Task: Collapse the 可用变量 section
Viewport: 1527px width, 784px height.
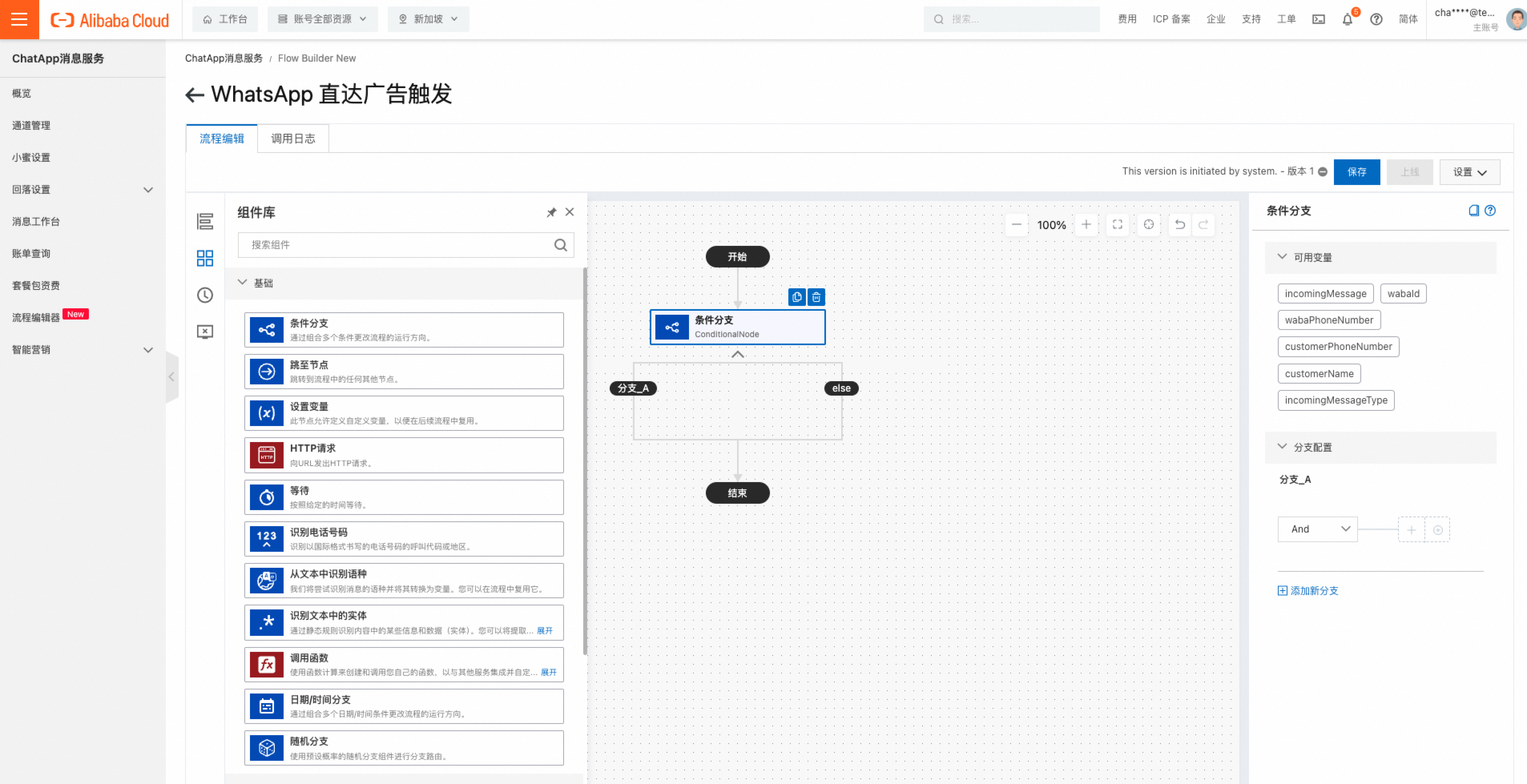Action: coord(1283,257)
